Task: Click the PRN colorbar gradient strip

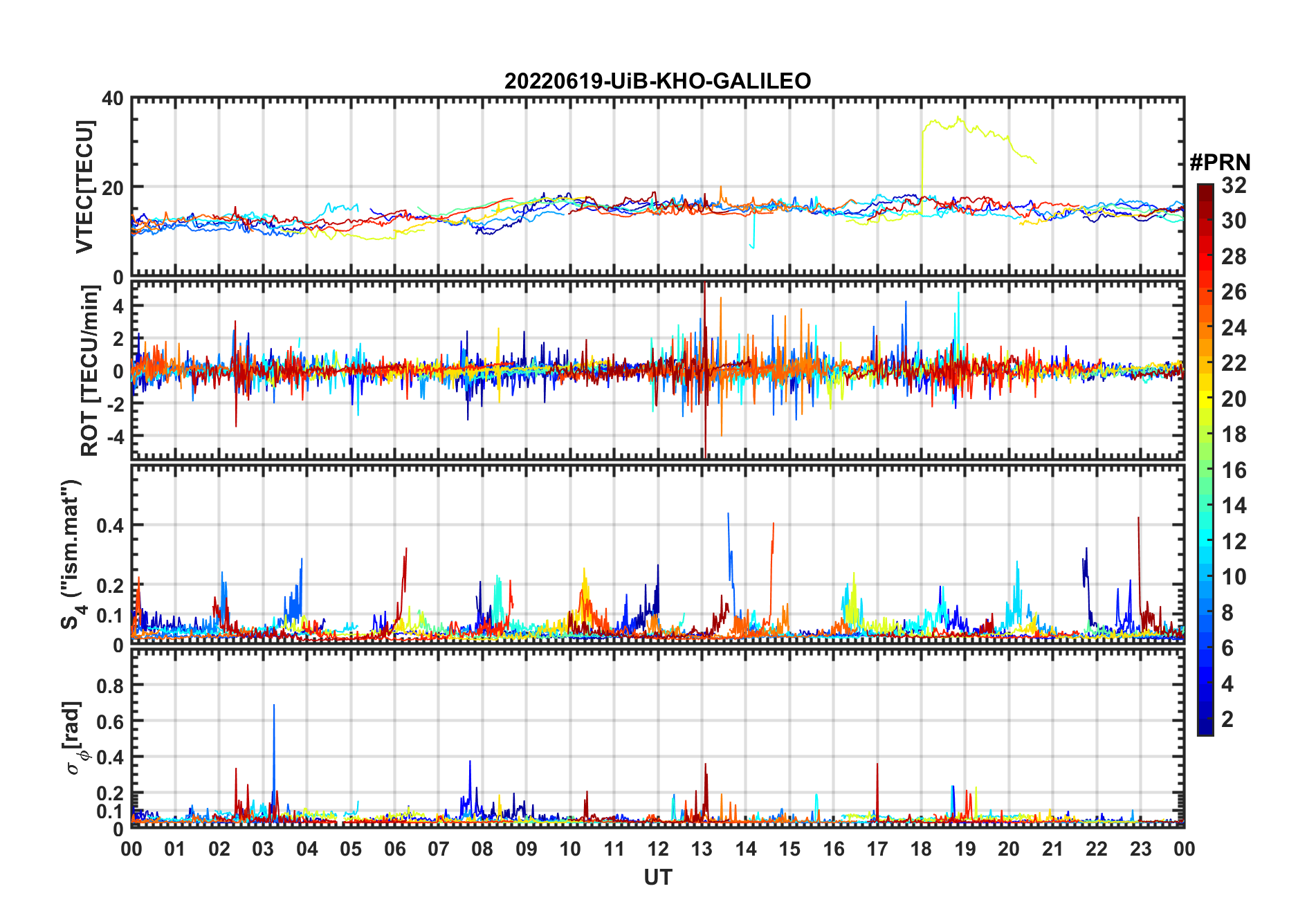Action: click(x=1205, y=459)
